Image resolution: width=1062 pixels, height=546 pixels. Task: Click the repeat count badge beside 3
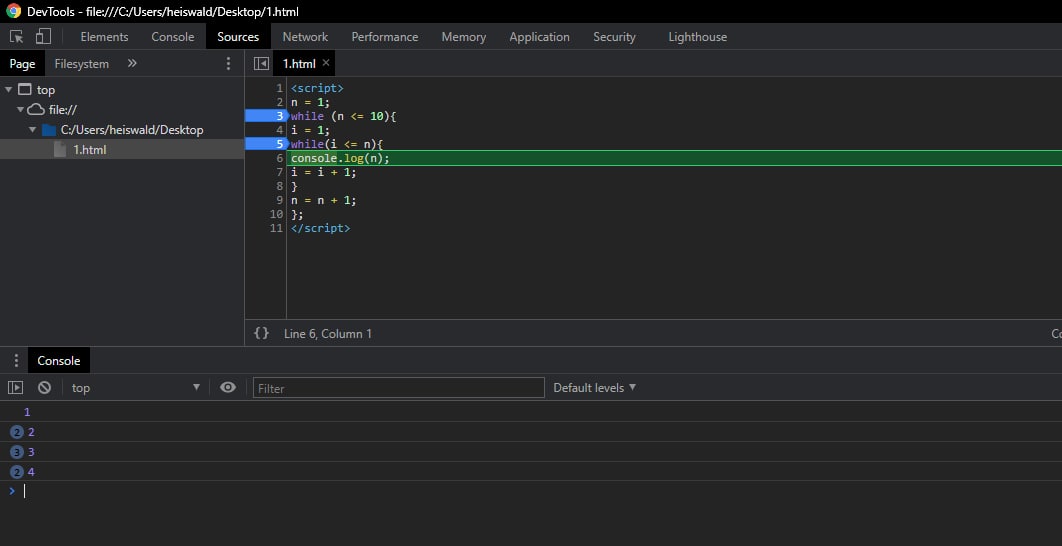(x=17, y=452)
